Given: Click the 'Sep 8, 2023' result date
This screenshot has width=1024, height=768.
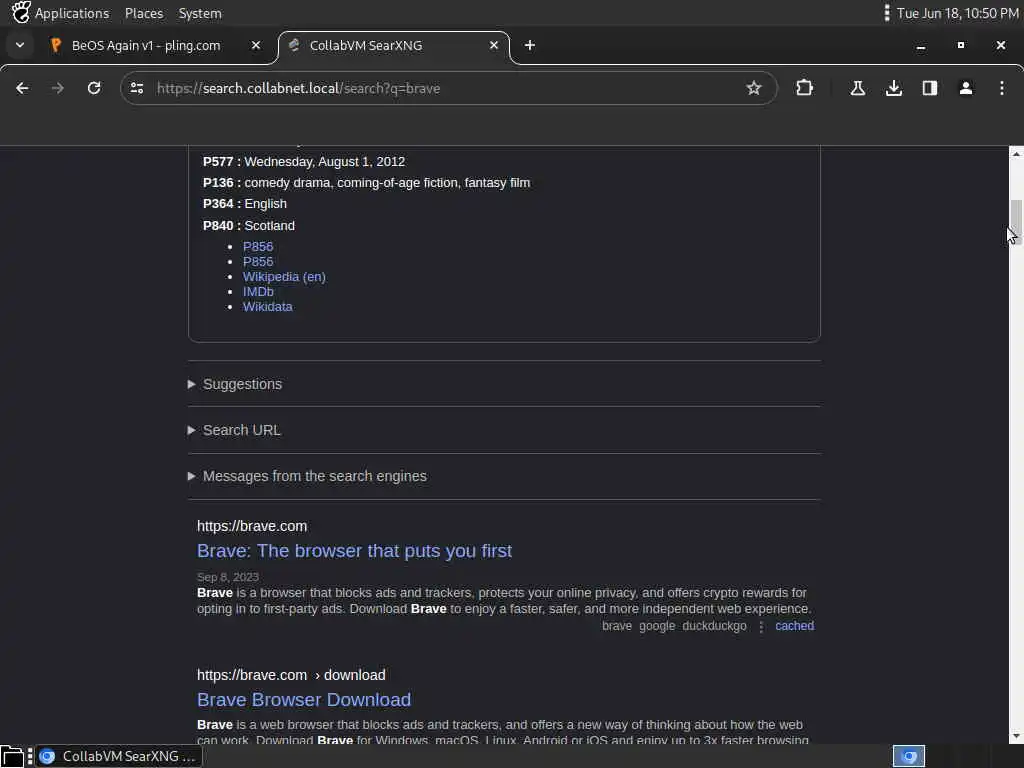Looking at the screenshot, I should (228, 577).
